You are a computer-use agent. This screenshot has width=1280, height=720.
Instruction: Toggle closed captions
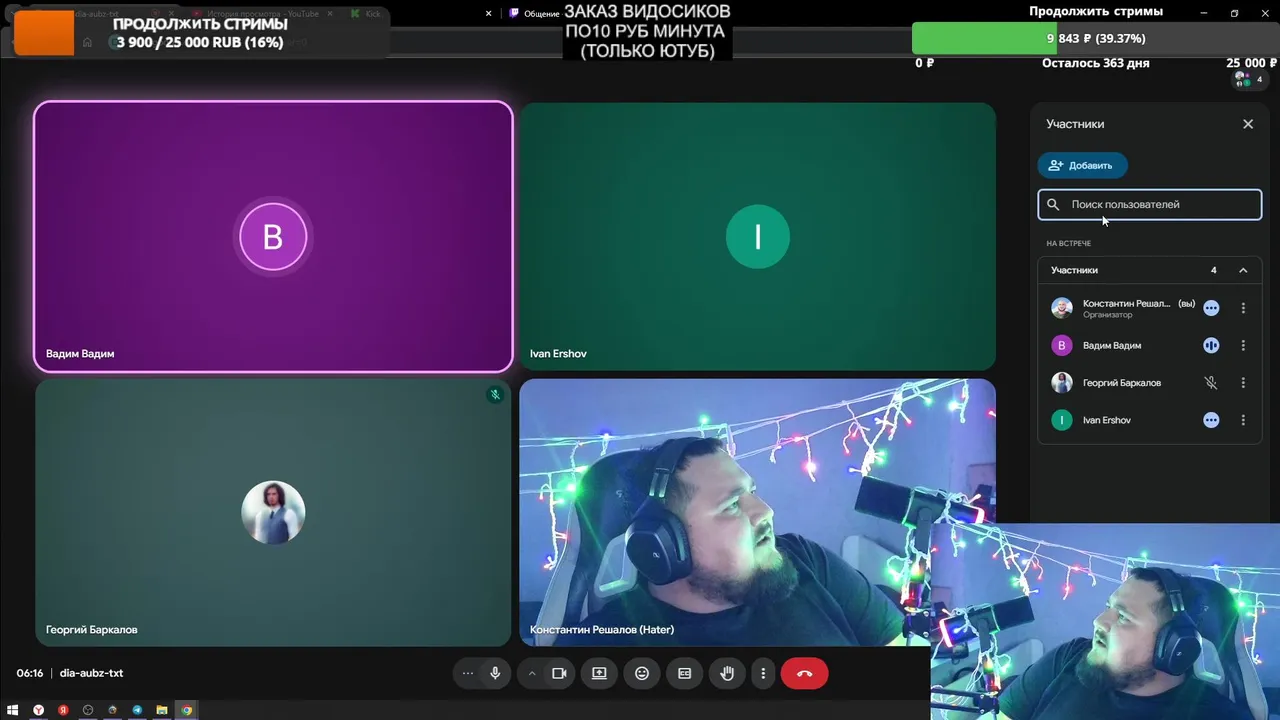click(685, 674)
